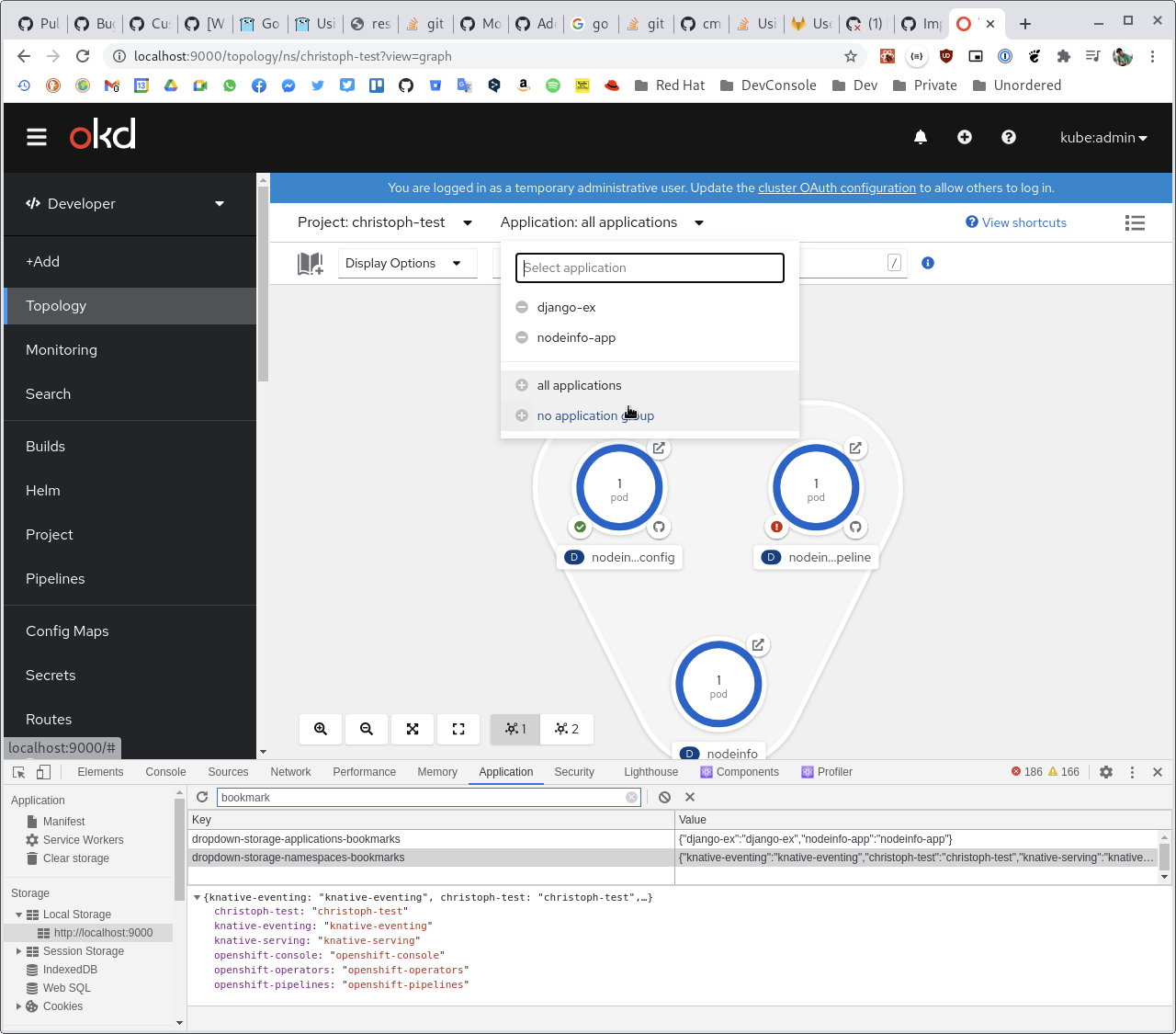
Task: Select graph layout 2 toggle
Action: 567,729
